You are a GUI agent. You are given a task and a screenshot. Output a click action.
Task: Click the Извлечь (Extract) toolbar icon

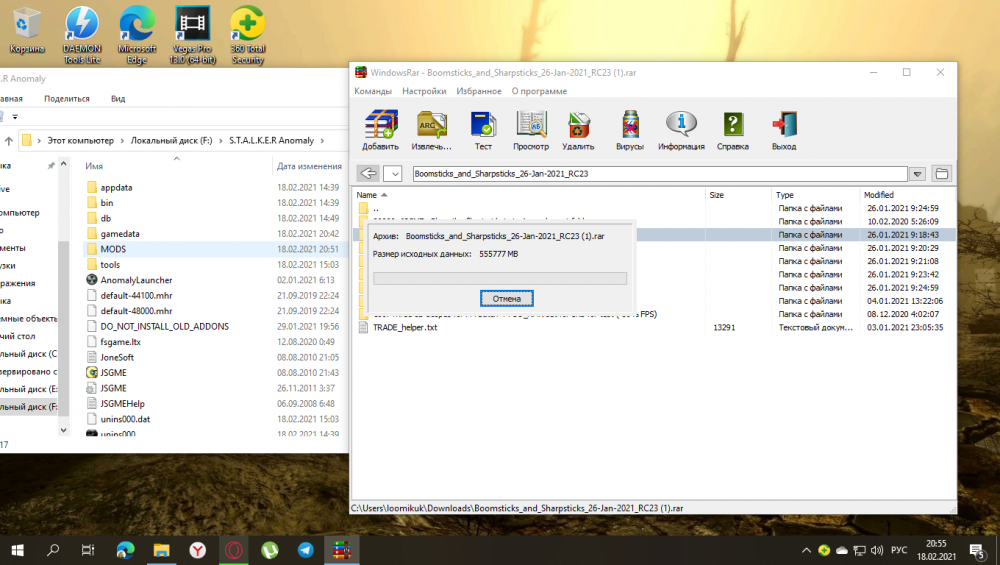(432, 129)
